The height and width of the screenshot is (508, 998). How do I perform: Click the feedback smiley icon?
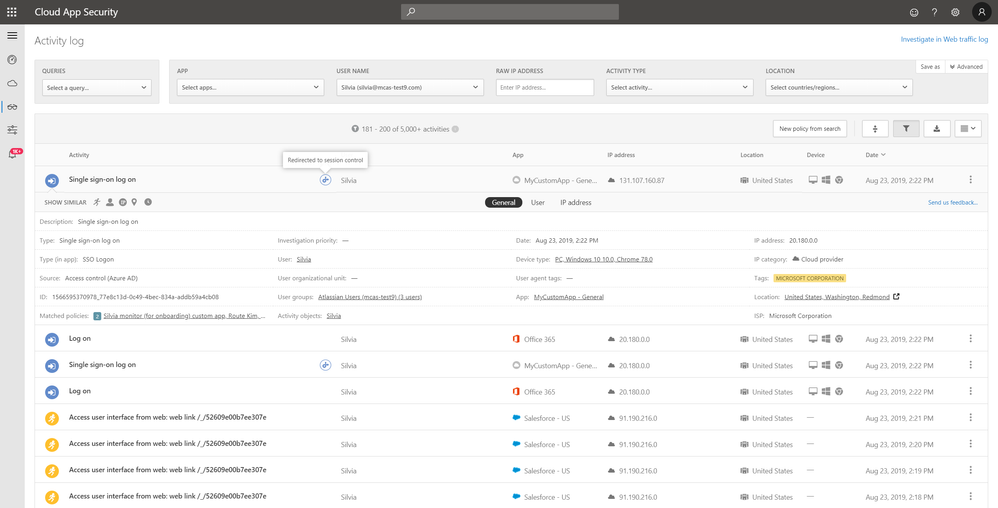(x=914, y=12)
